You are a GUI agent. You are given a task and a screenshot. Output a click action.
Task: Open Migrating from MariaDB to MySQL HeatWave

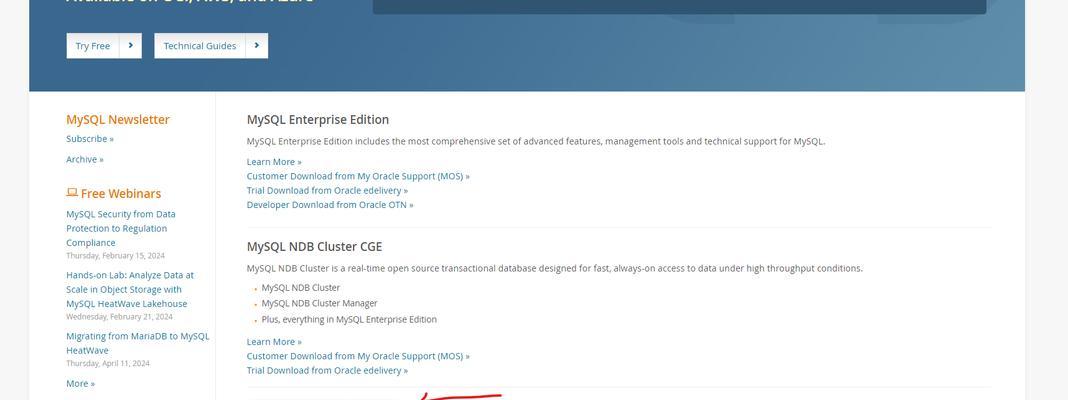138,343
